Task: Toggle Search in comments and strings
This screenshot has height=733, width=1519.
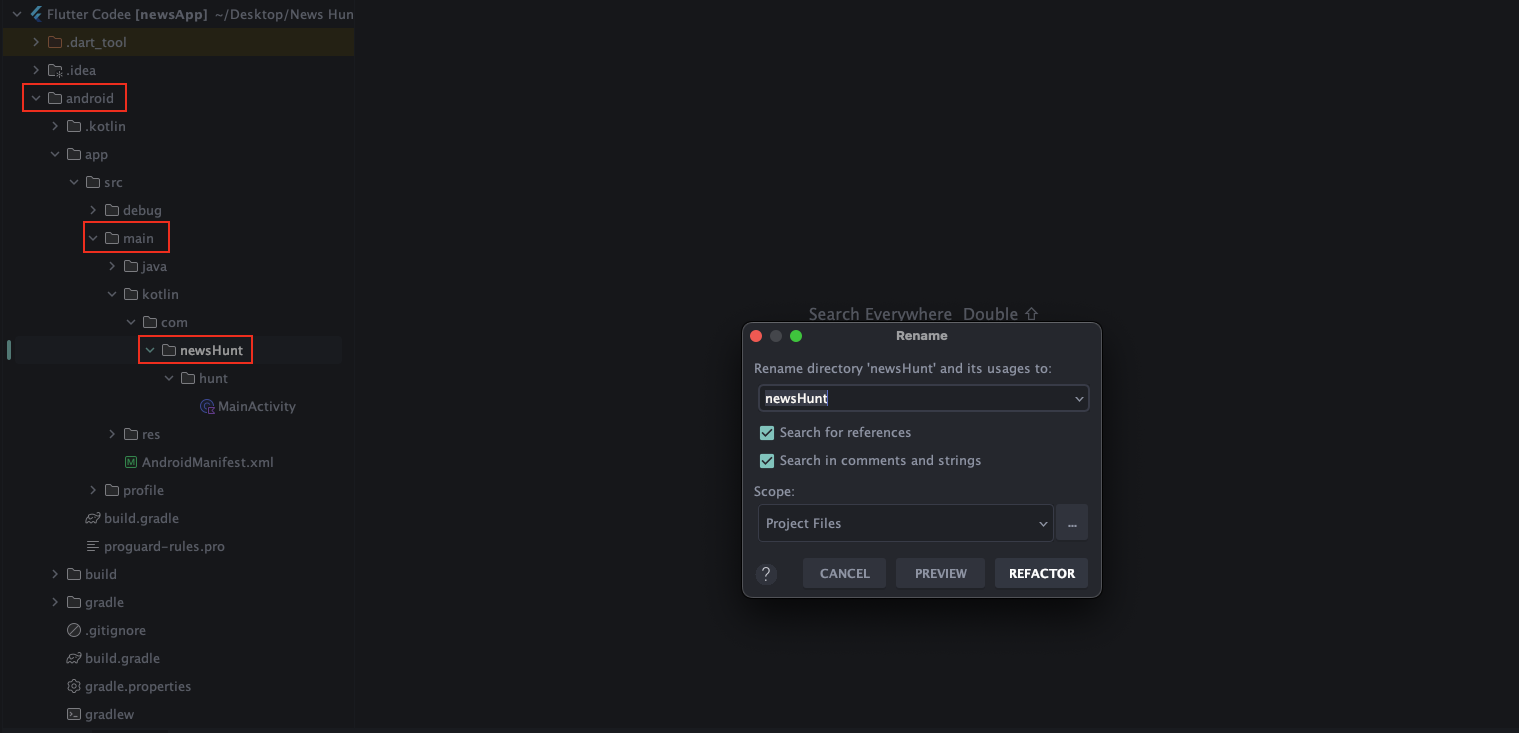Action: coord(767,461)
